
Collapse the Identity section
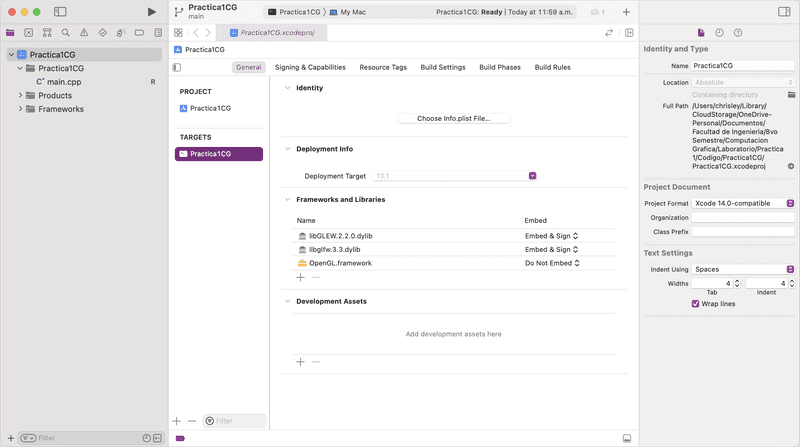click(x=287, y=88)
